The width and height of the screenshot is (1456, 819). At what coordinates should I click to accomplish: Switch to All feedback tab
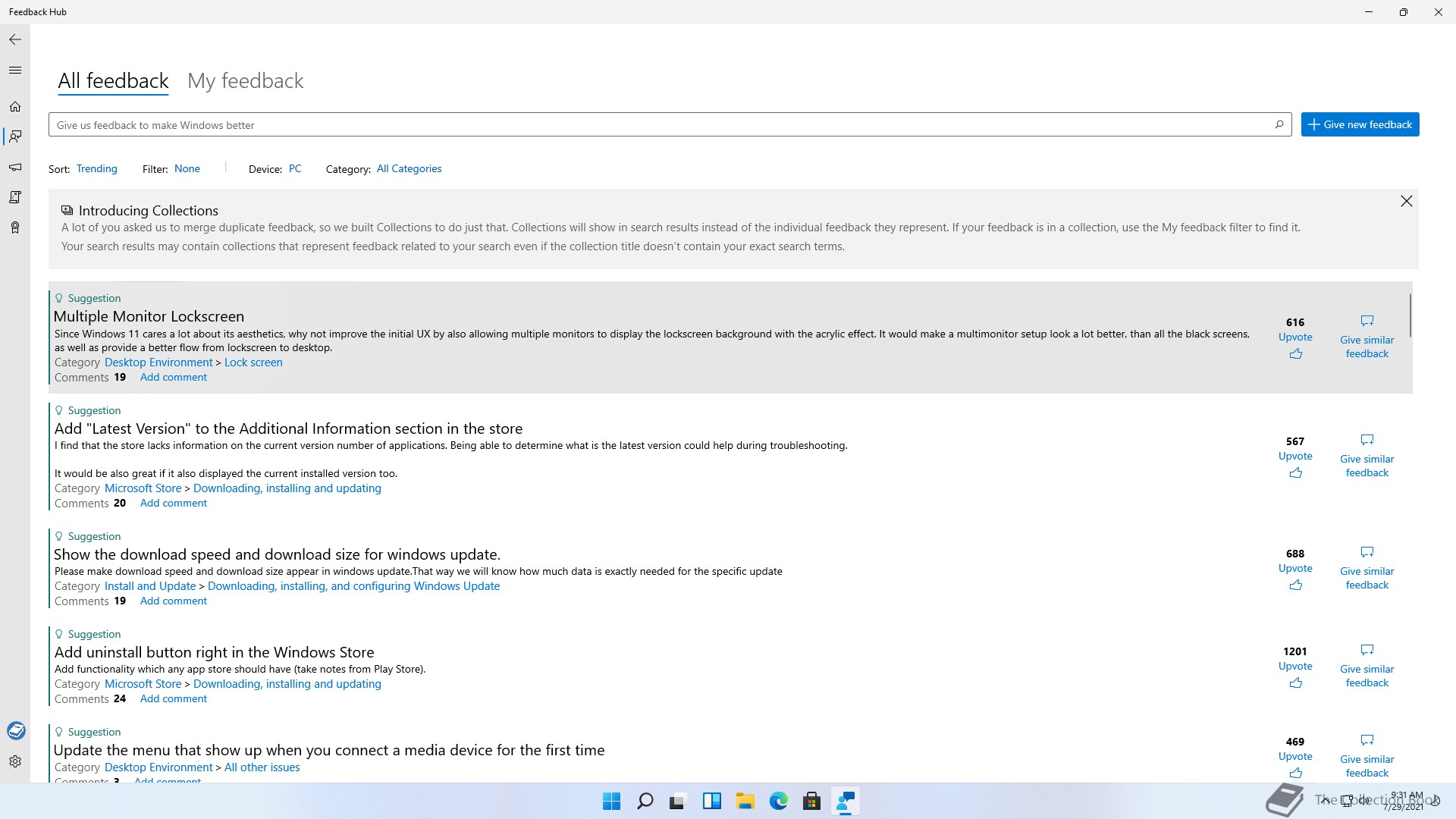pos(113,81)
